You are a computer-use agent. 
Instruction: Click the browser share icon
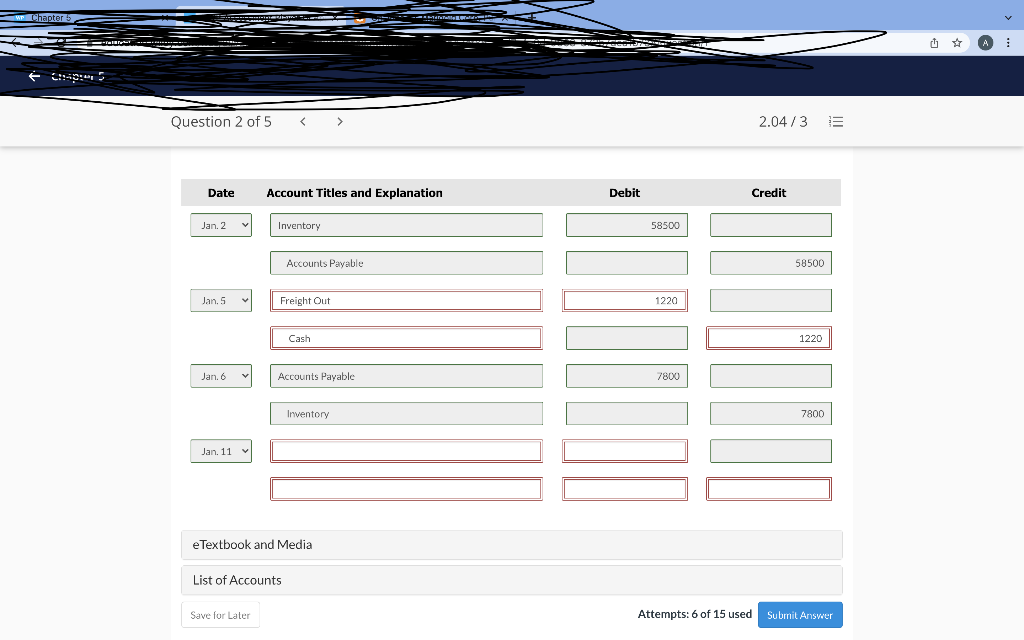(934, 43)
